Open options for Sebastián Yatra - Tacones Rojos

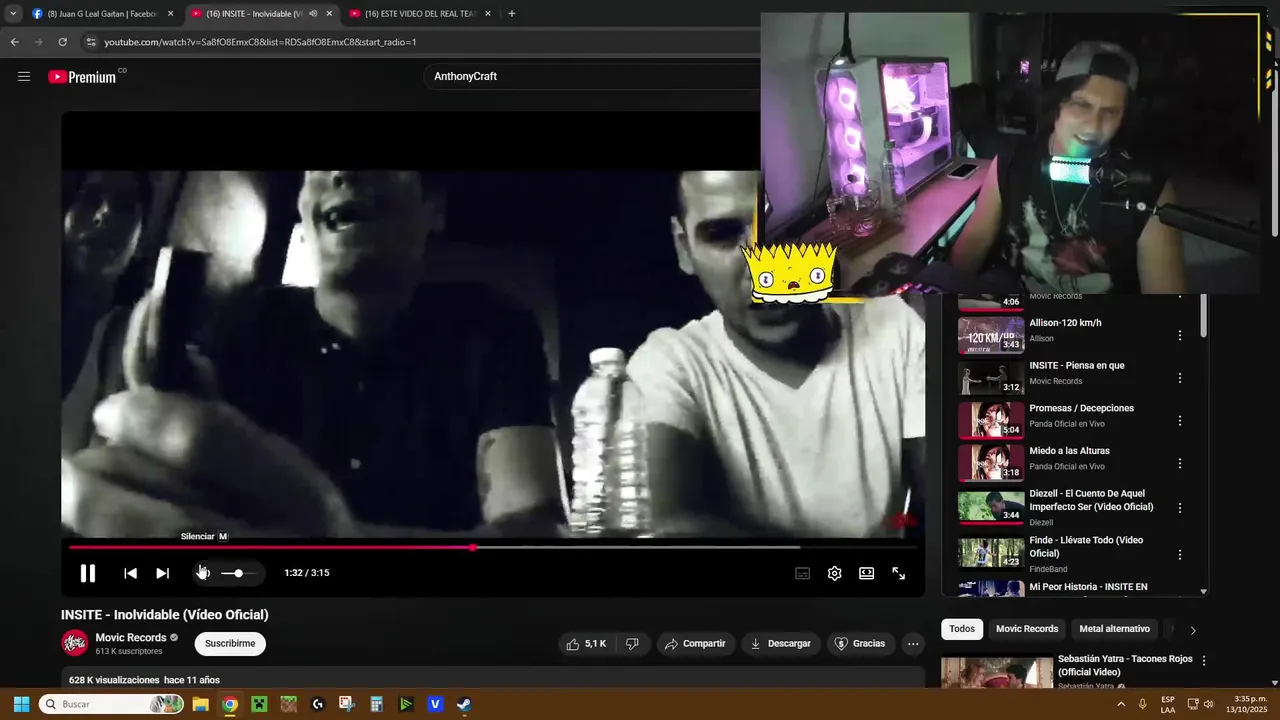click(1204, 661)
